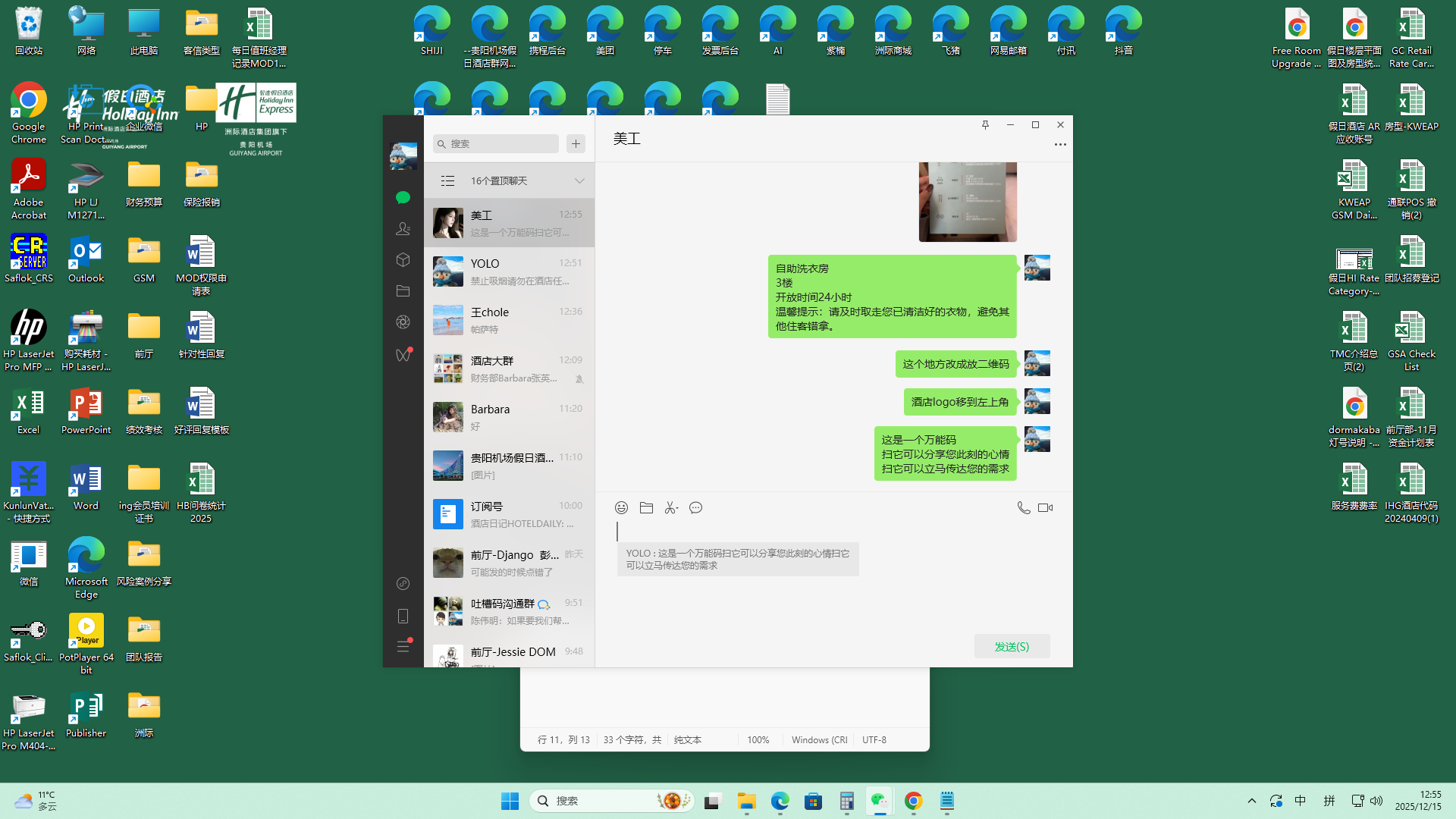Open the YOLO conversation

[x=509, y=271]
